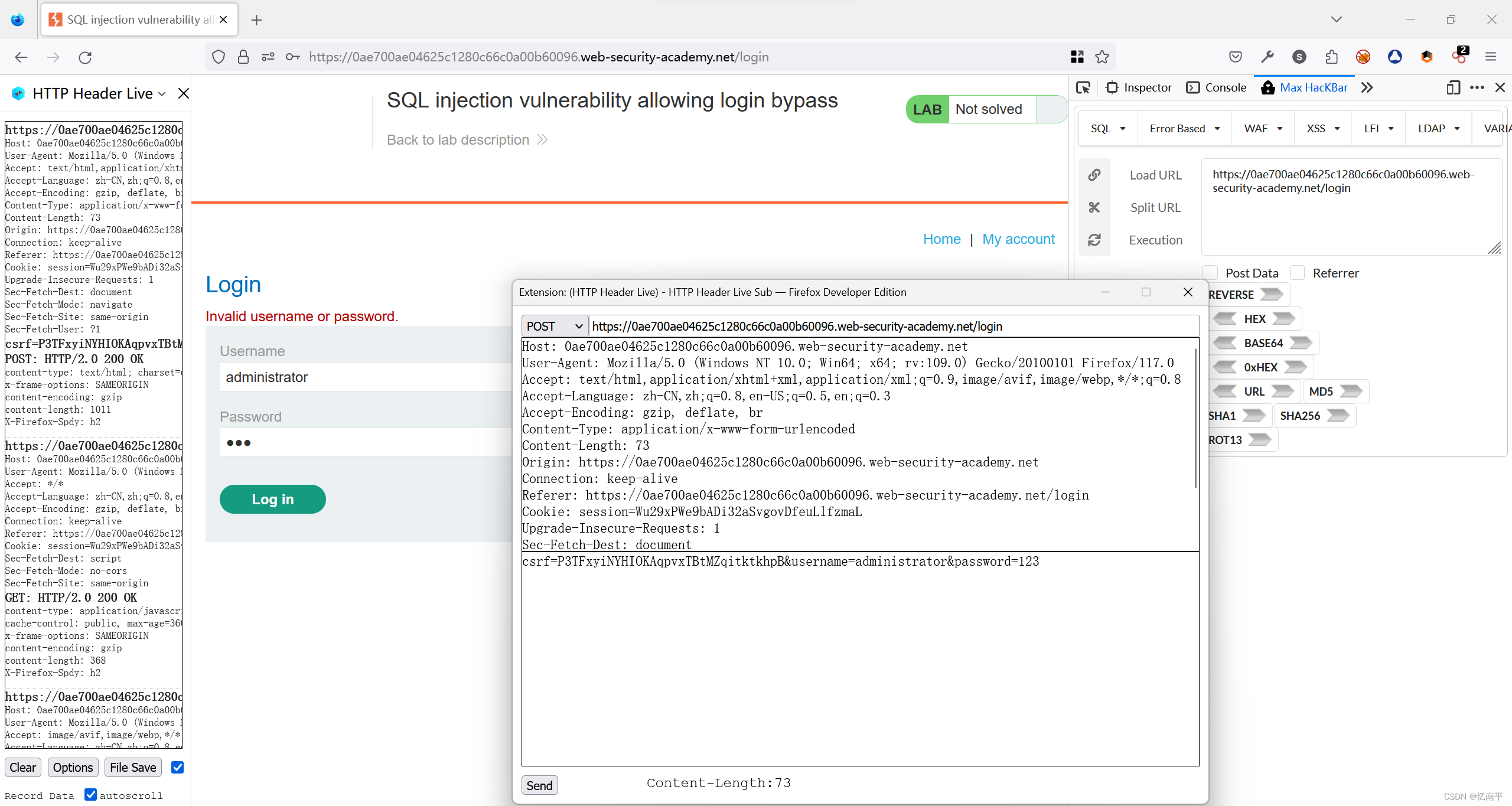Screen dimensions: 1512x806
Task: Toggle the checkbox next to File Save
Action: point(177,767)
